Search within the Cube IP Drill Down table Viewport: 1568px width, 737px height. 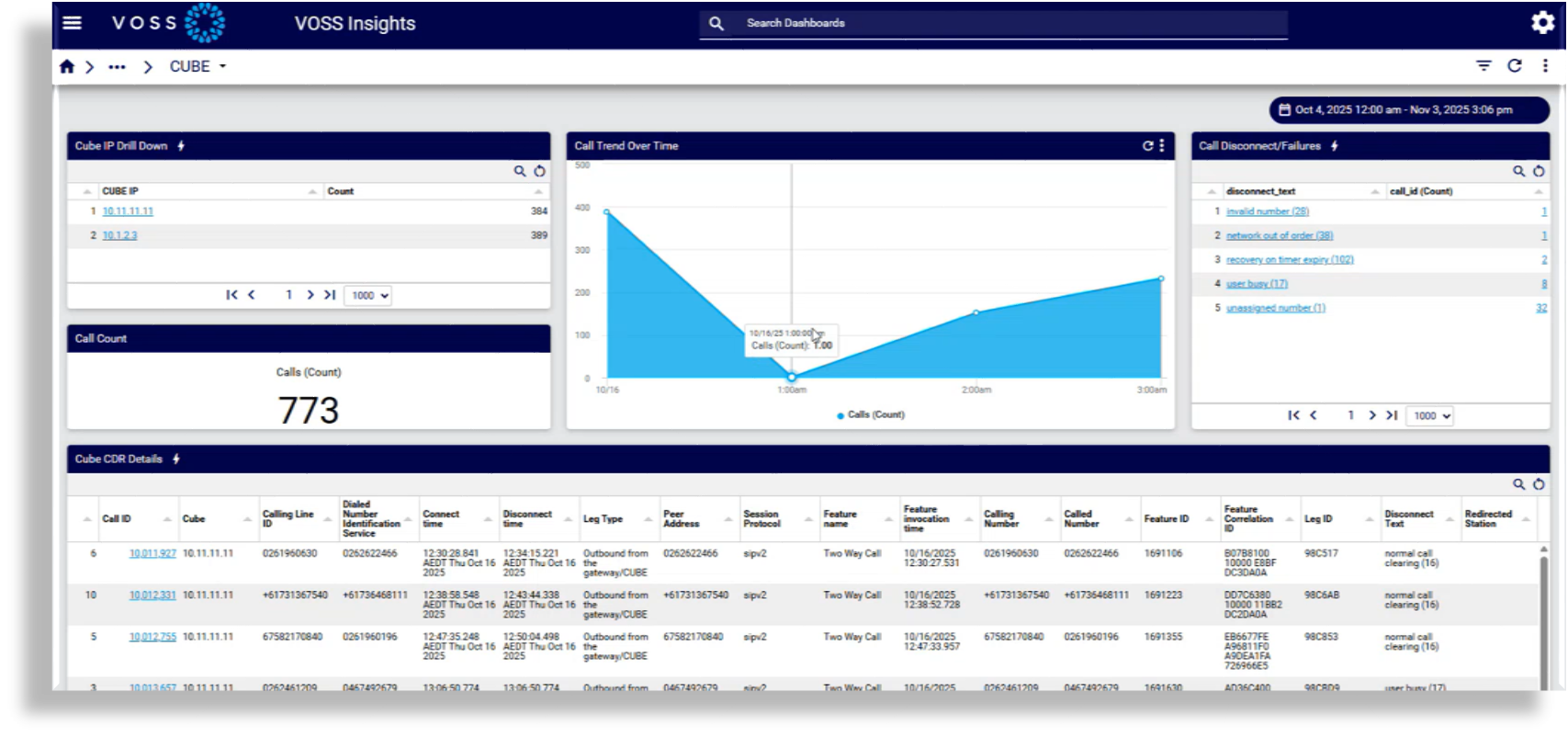520,171
